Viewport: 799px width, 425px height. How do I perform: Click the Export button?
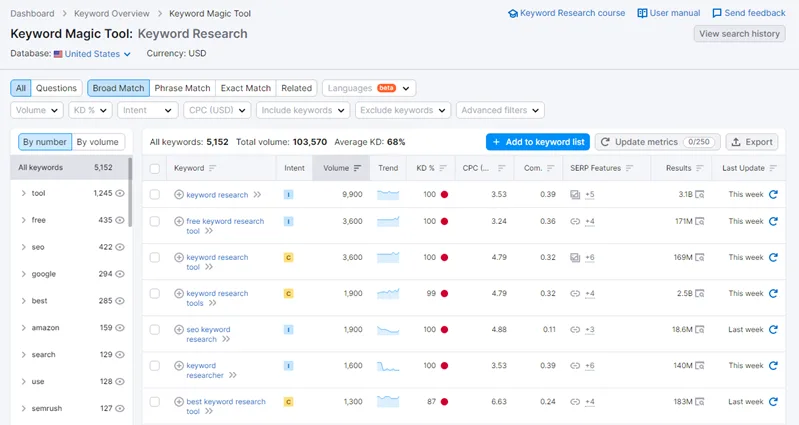pyautogui.click(x=751, y=142)
